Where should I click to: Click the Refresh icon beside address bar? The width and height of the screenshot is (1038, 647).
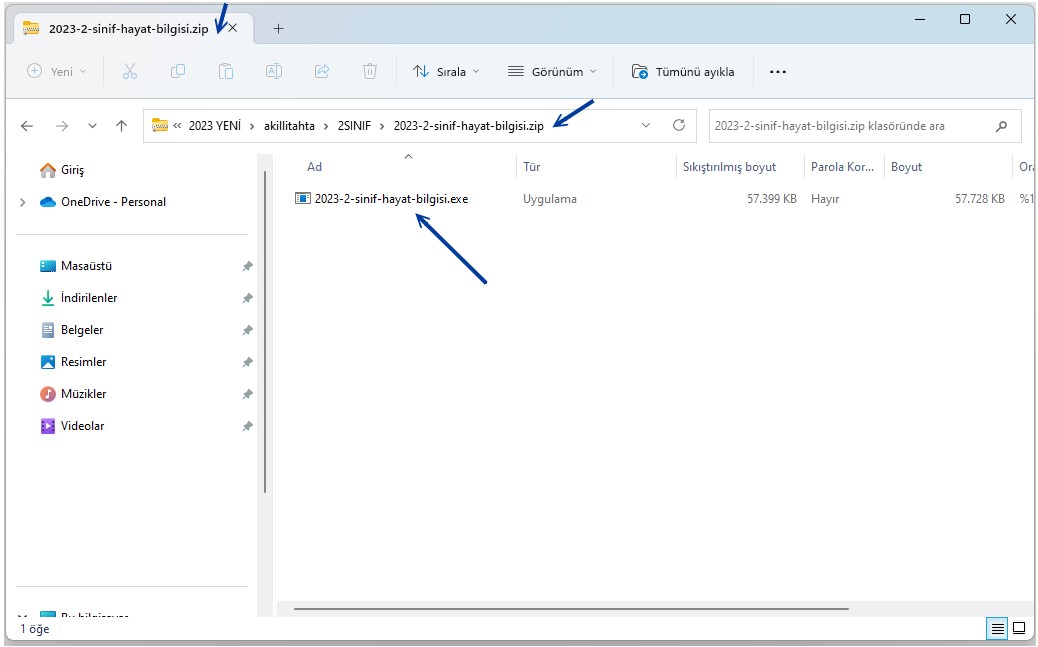tap(679, 126)
